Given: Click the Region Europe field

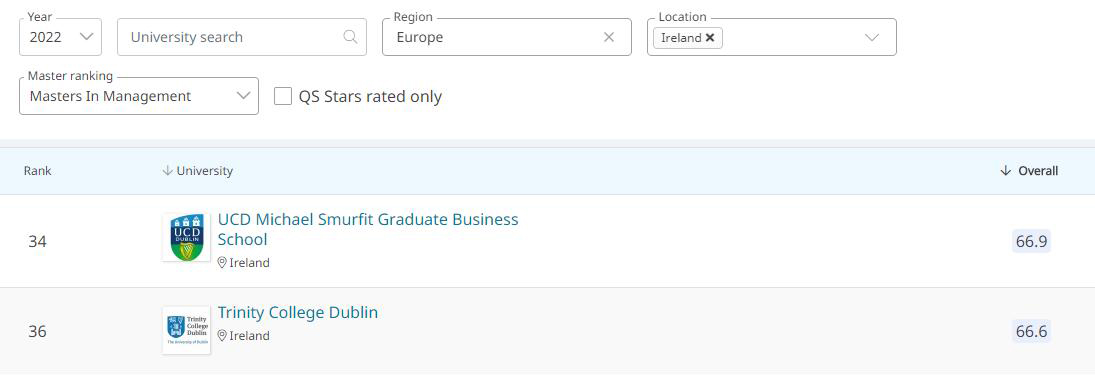Looking at the screenshot, I should click(507, 37).
